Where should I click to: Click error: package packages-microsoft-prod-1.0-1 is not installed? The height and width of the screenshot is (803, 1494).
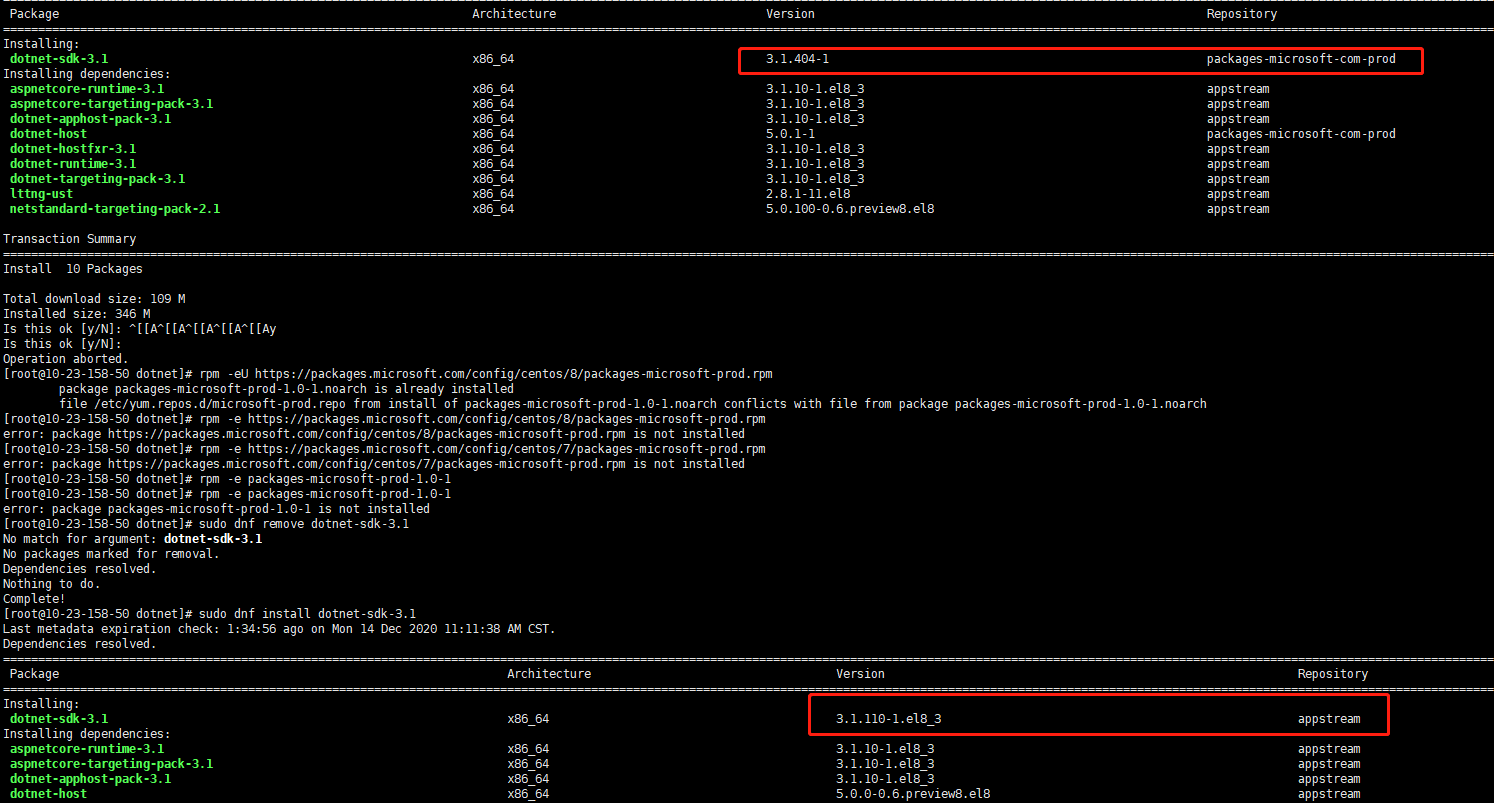tap(216, 509)
